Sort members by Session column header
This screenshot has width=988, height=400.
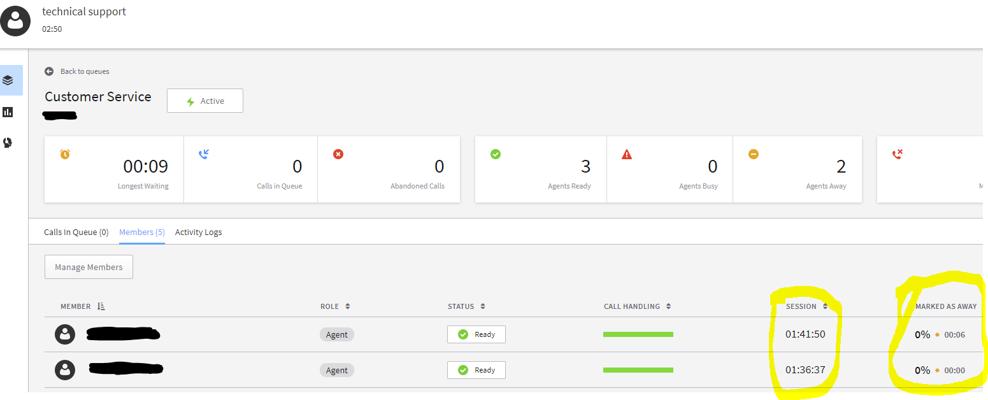click(806, 306)
